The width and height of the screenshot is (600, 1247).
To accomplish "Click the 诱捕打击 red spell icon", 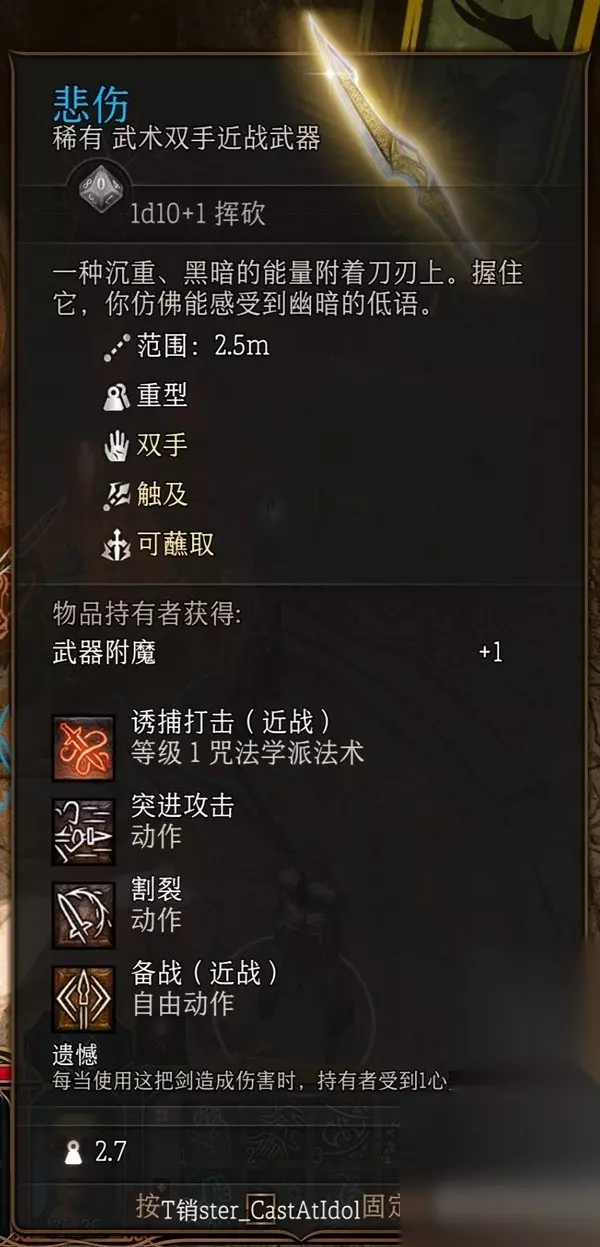I will point(83,747).
